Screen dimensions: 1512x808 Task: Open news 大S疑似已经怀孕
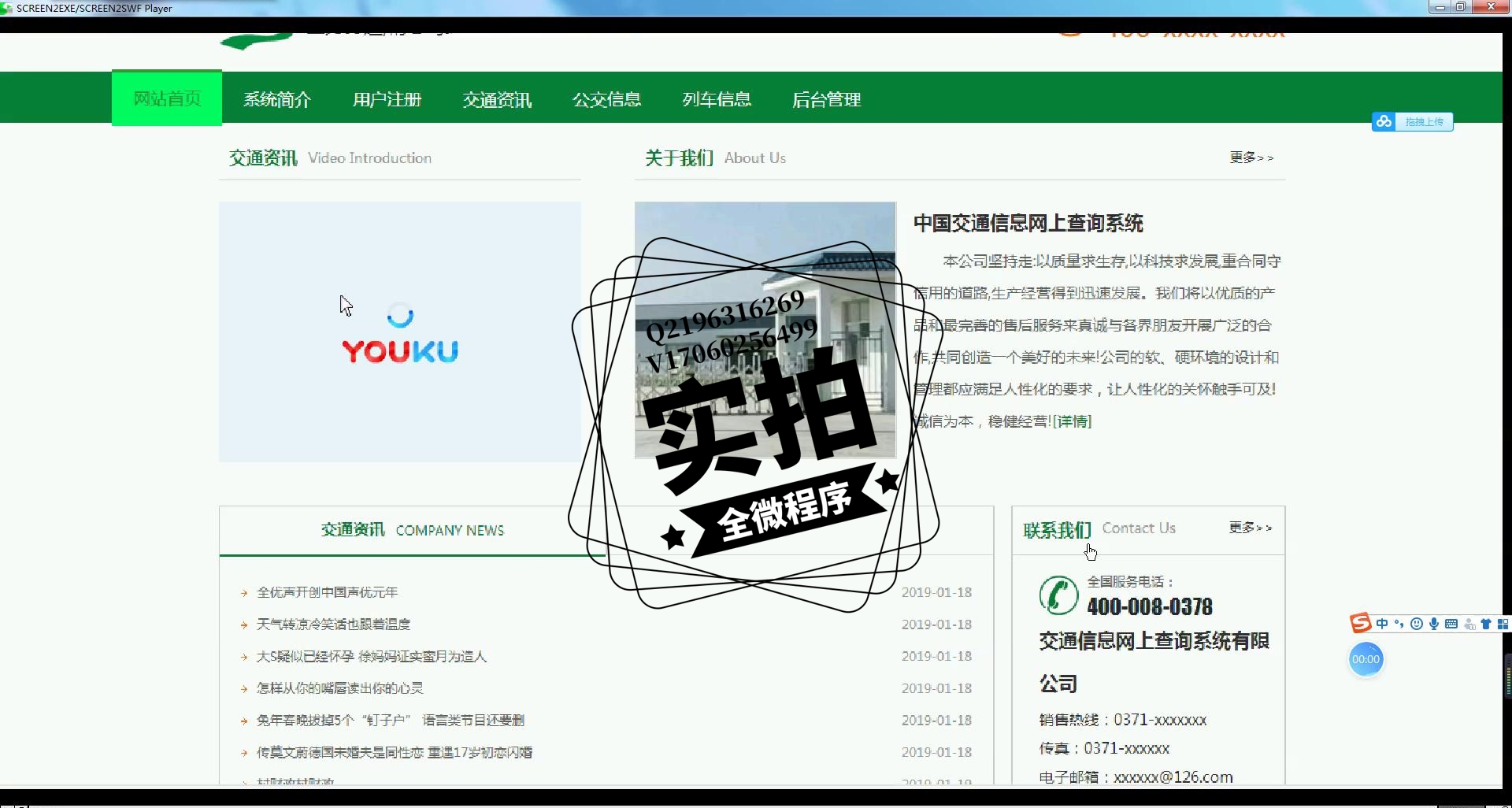372,656
